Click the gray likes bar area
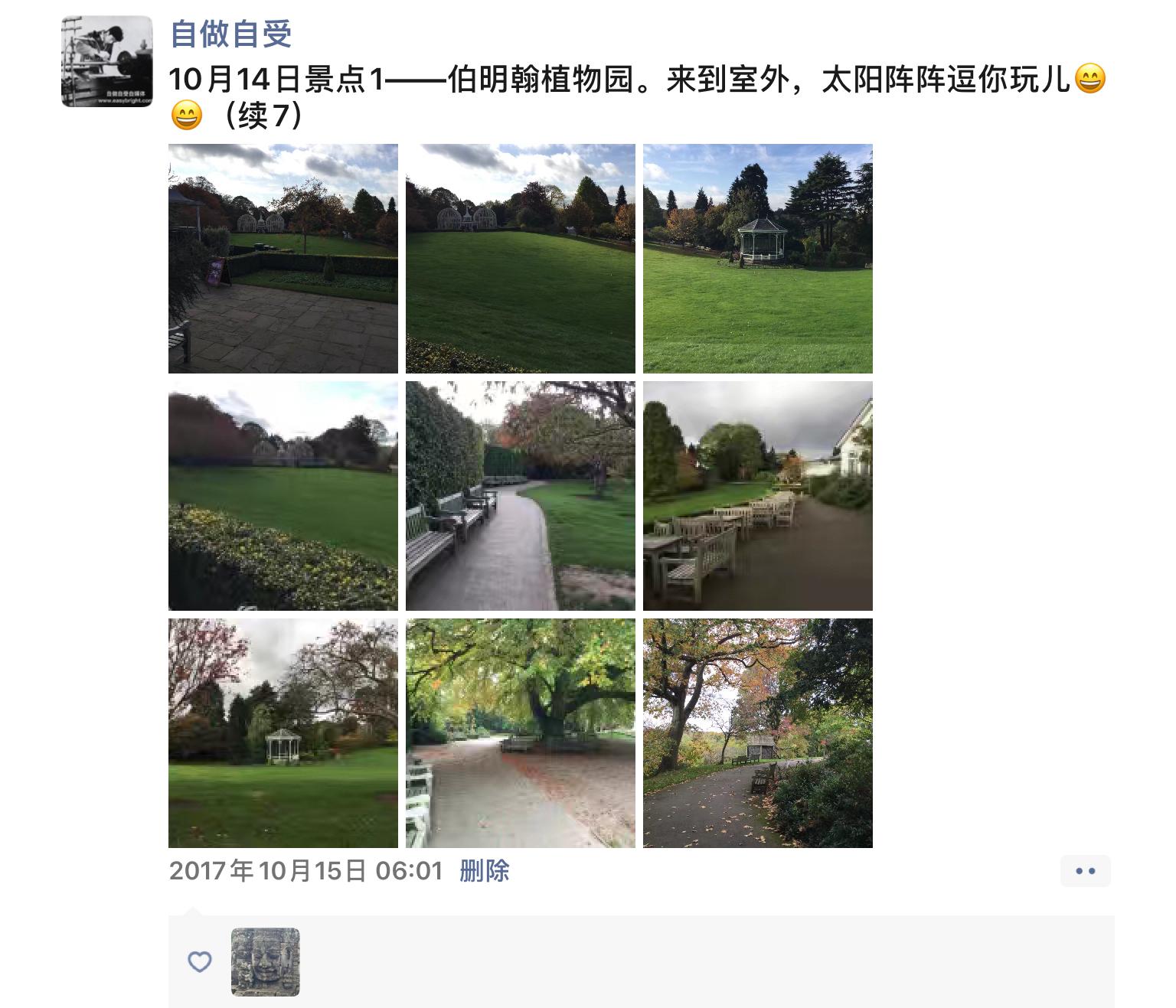The width and height of the screenshot is (1176, 1008). (x=642, y=962)
